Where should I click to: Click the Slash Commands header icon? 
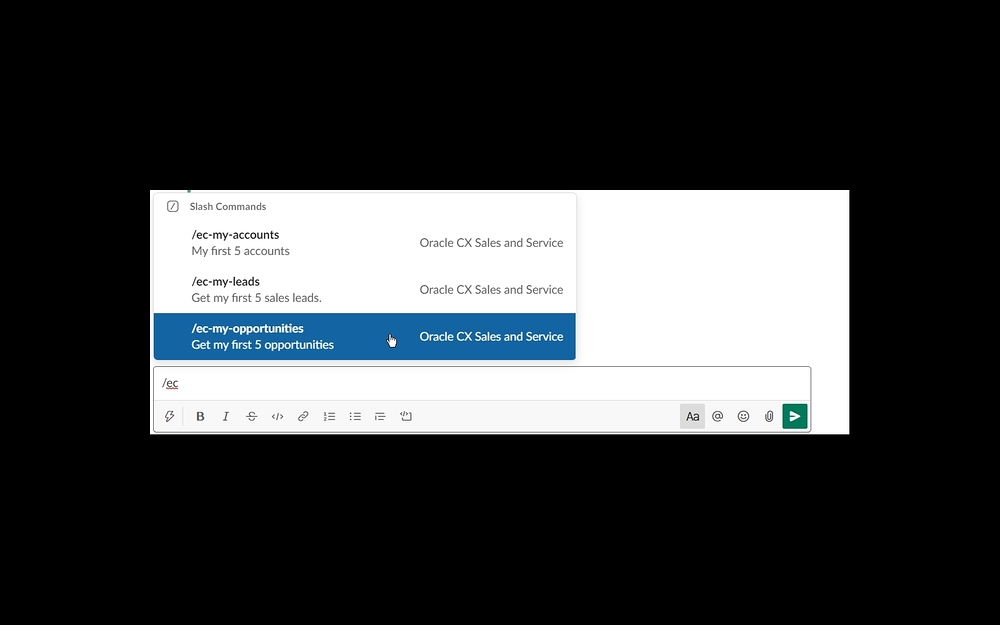pos(173,207)
